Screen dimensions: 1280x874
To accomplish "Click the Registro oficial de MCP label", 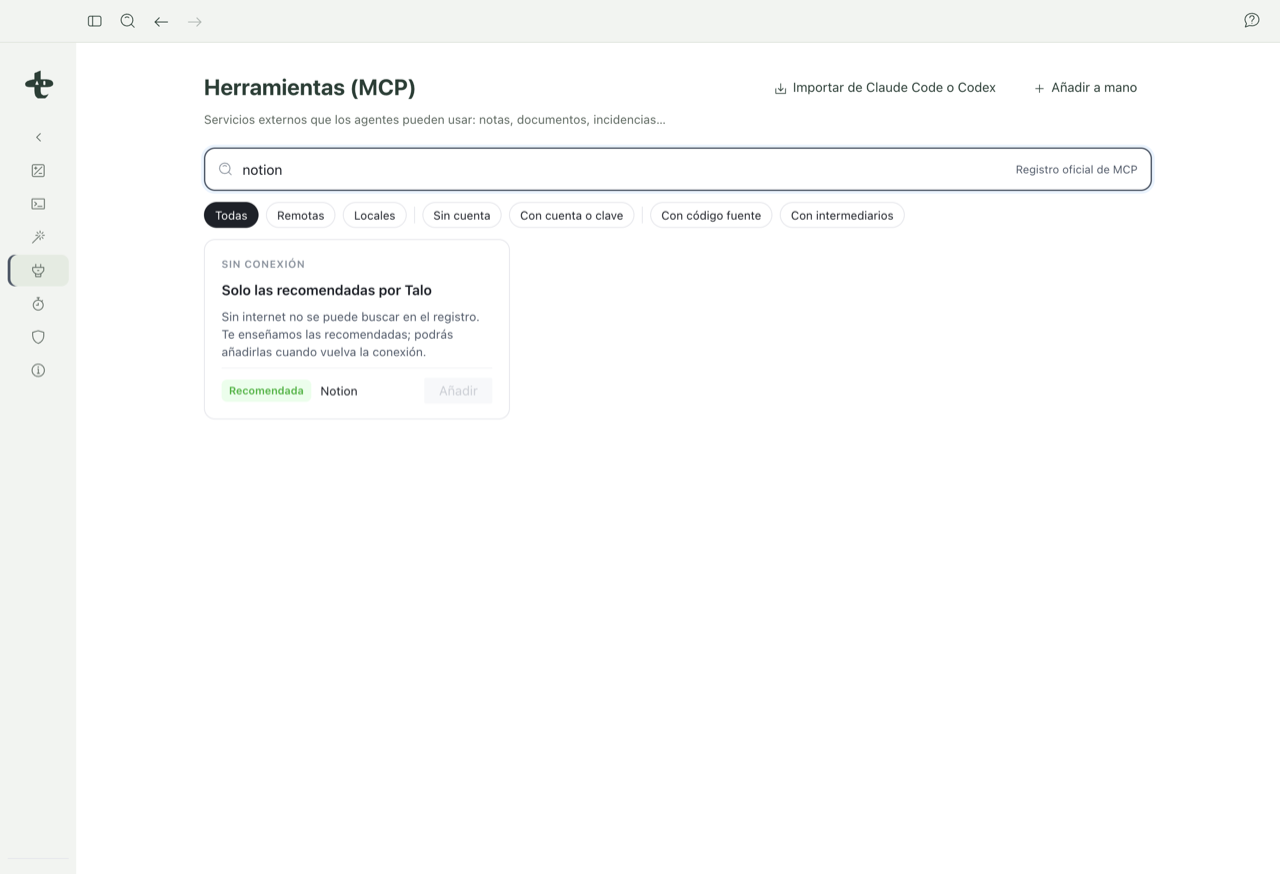I will pyautogui.click(x=1076, y=170).
